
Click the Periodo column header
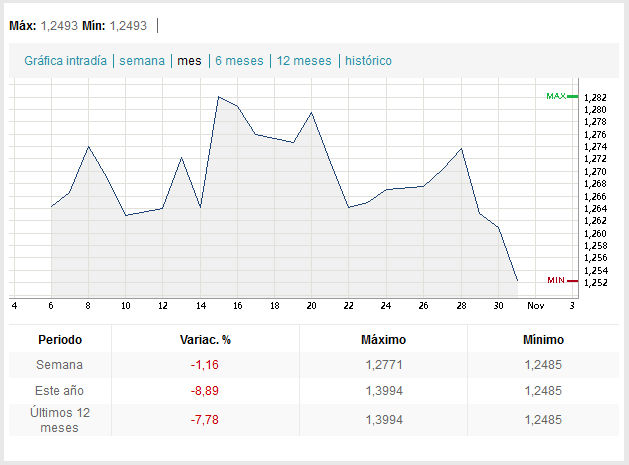60,339
